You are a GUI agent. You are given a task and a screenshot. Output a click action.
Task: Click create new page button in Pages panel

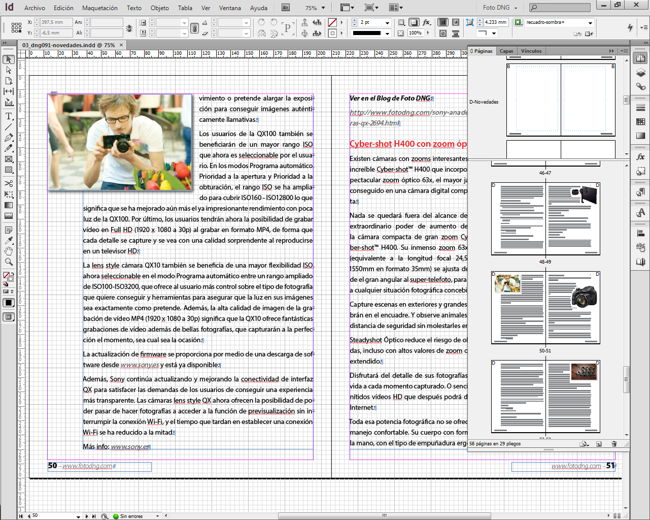599,444
